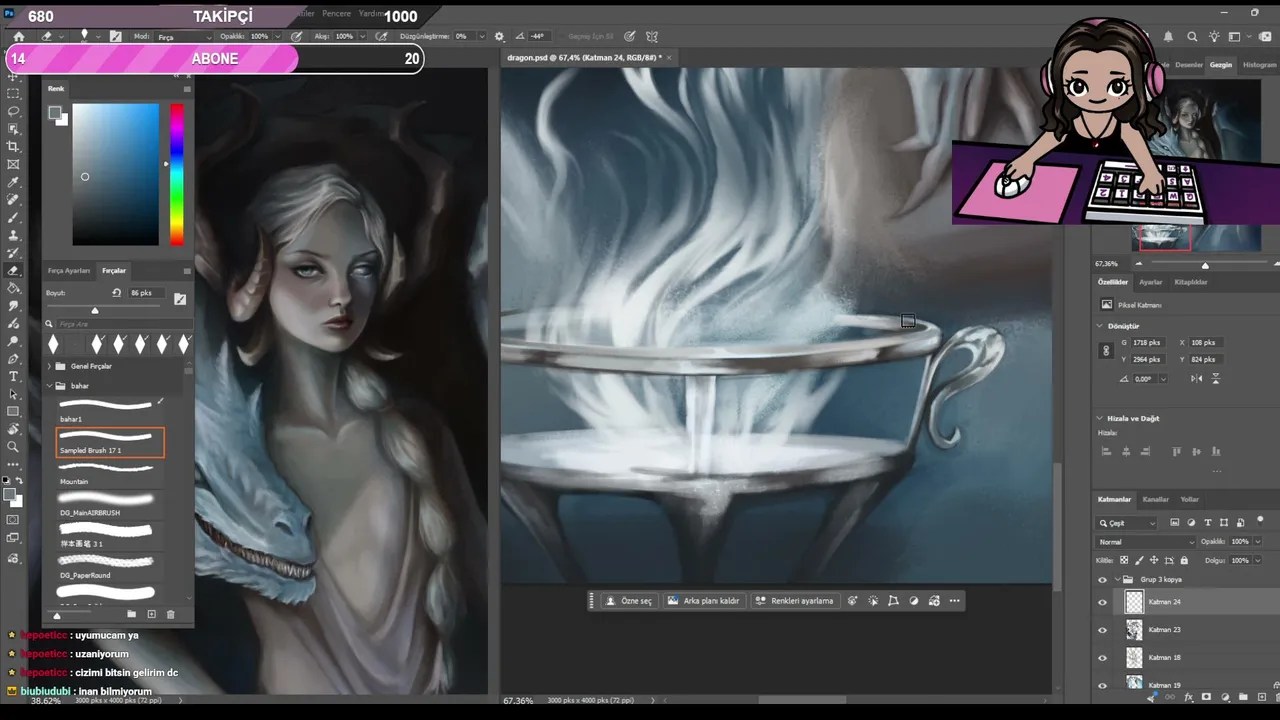Toggle width-height link in Properties
1280x720 pixels.
click(x=1106, y=351)
